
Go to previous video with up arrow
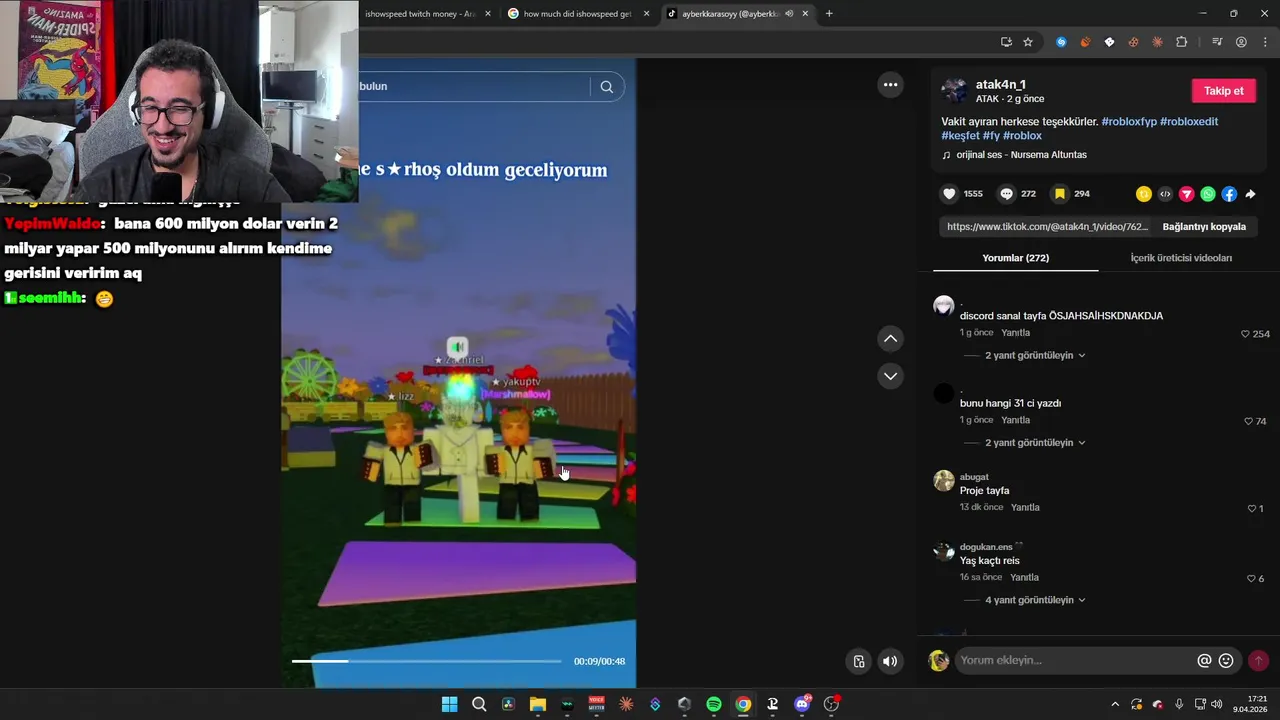890,339
